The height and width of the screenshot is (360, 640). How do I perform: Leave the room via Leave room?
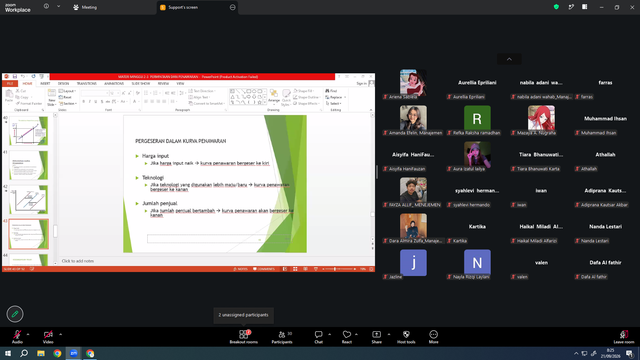[624, 337]
